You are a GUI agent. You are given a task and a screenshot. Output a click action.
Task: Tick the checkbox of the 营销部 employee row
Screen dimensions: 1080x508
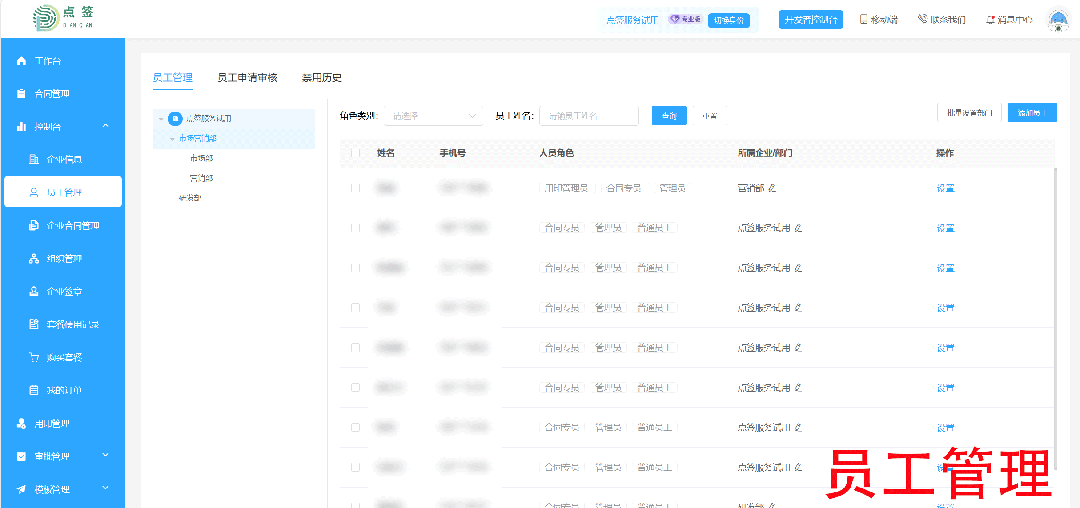355,188
